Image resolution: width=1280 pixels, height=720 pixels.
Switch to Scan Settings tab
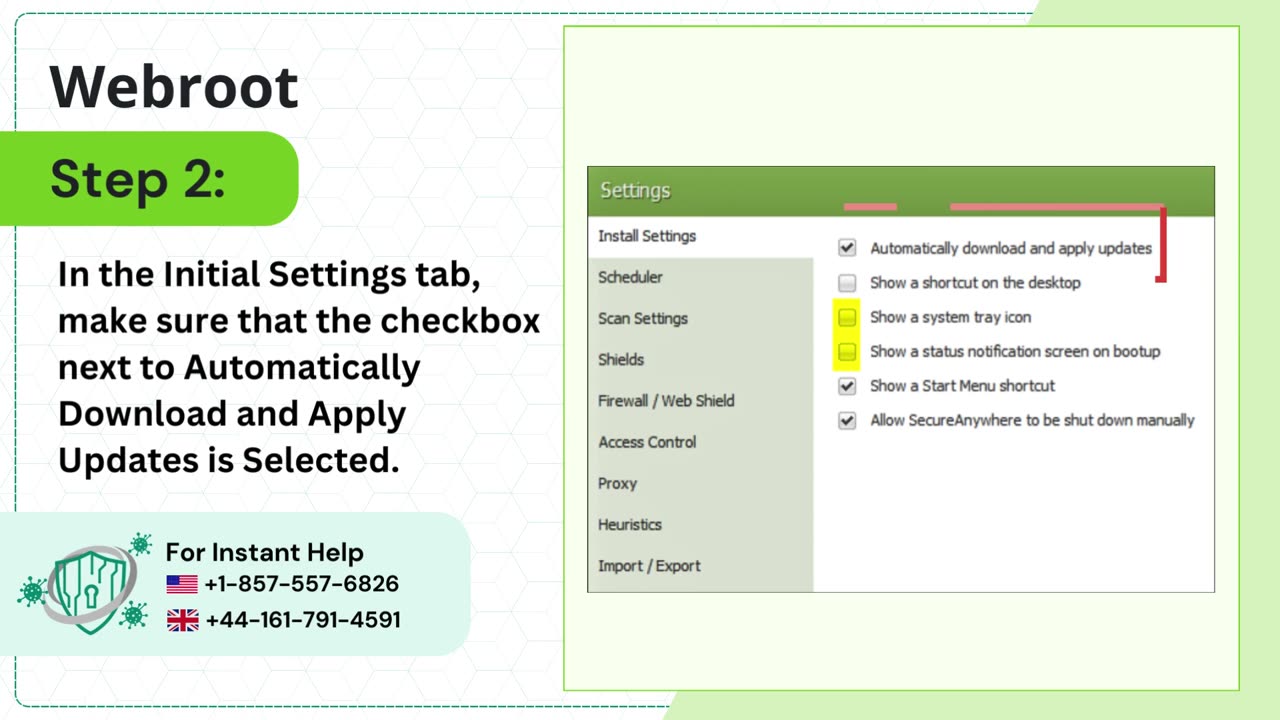pyautogui.click(x=700, y=319)
